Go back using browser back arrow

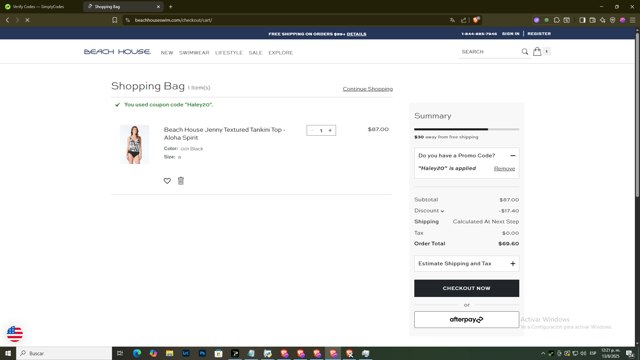point(7,20)
